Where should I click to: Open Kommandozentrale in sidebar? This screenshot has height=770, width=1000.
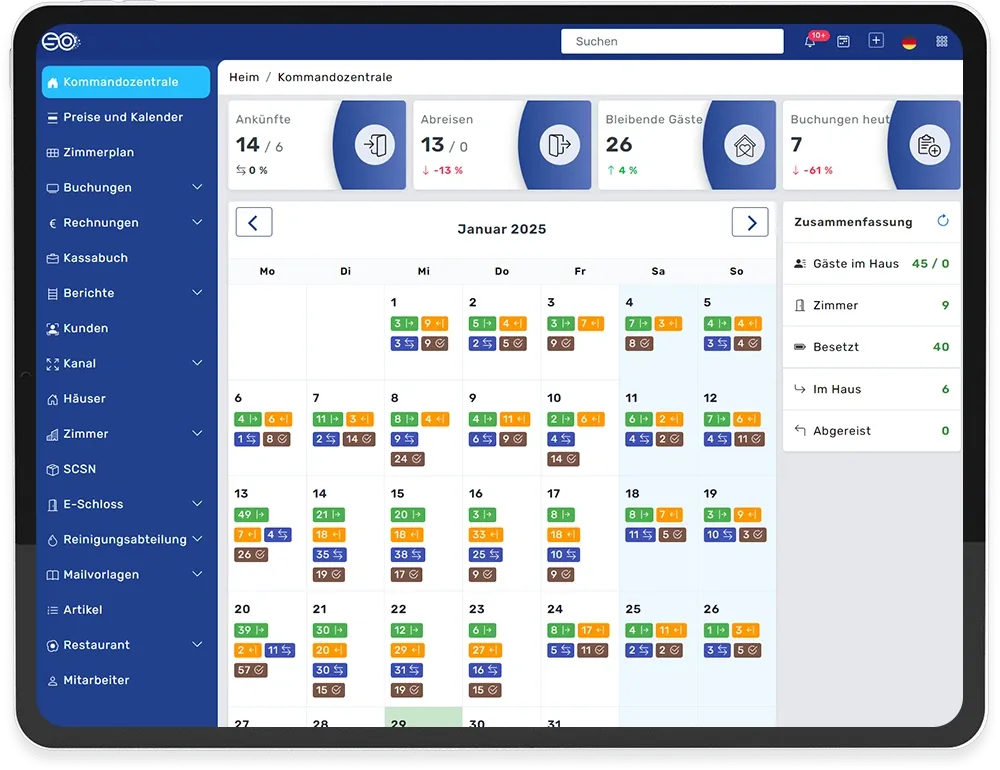tap(126, 82)
